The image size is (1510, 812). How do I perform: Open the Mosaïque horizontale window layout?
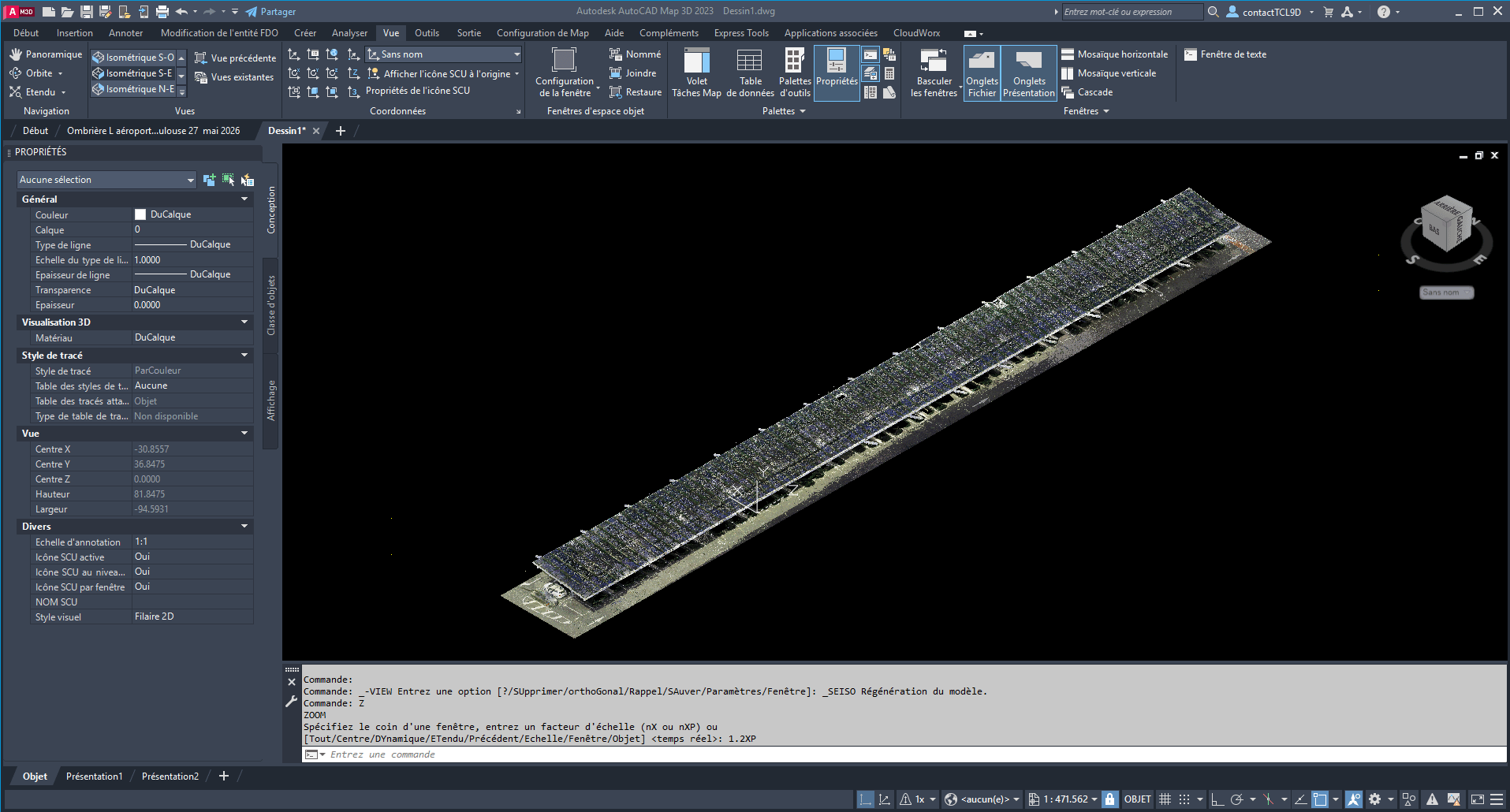(x=1114, y=54)
